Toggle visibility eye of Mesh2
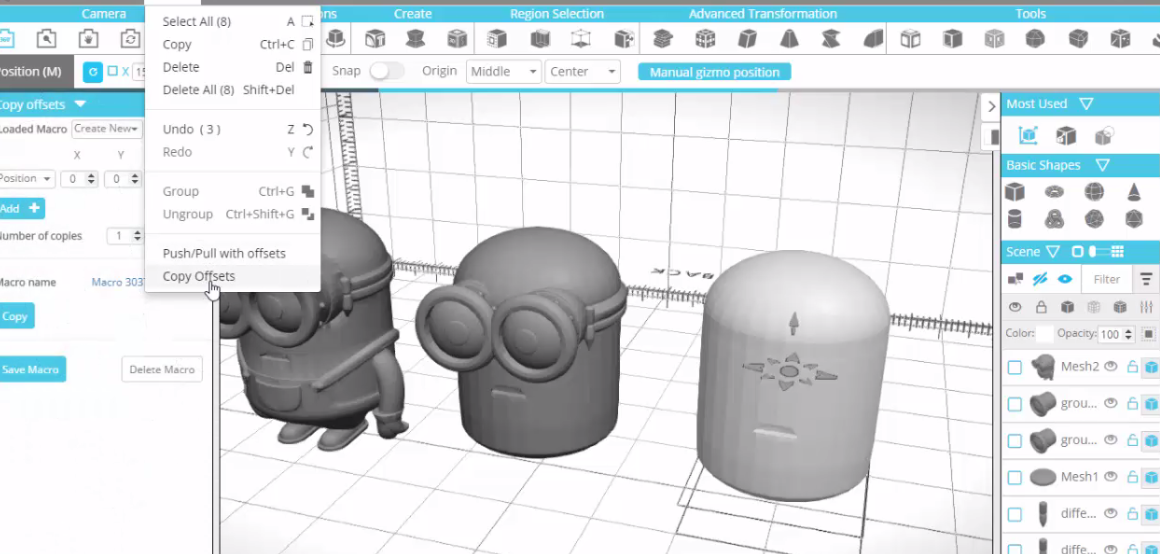1160x554 pixels. (x=1110, y=366)
